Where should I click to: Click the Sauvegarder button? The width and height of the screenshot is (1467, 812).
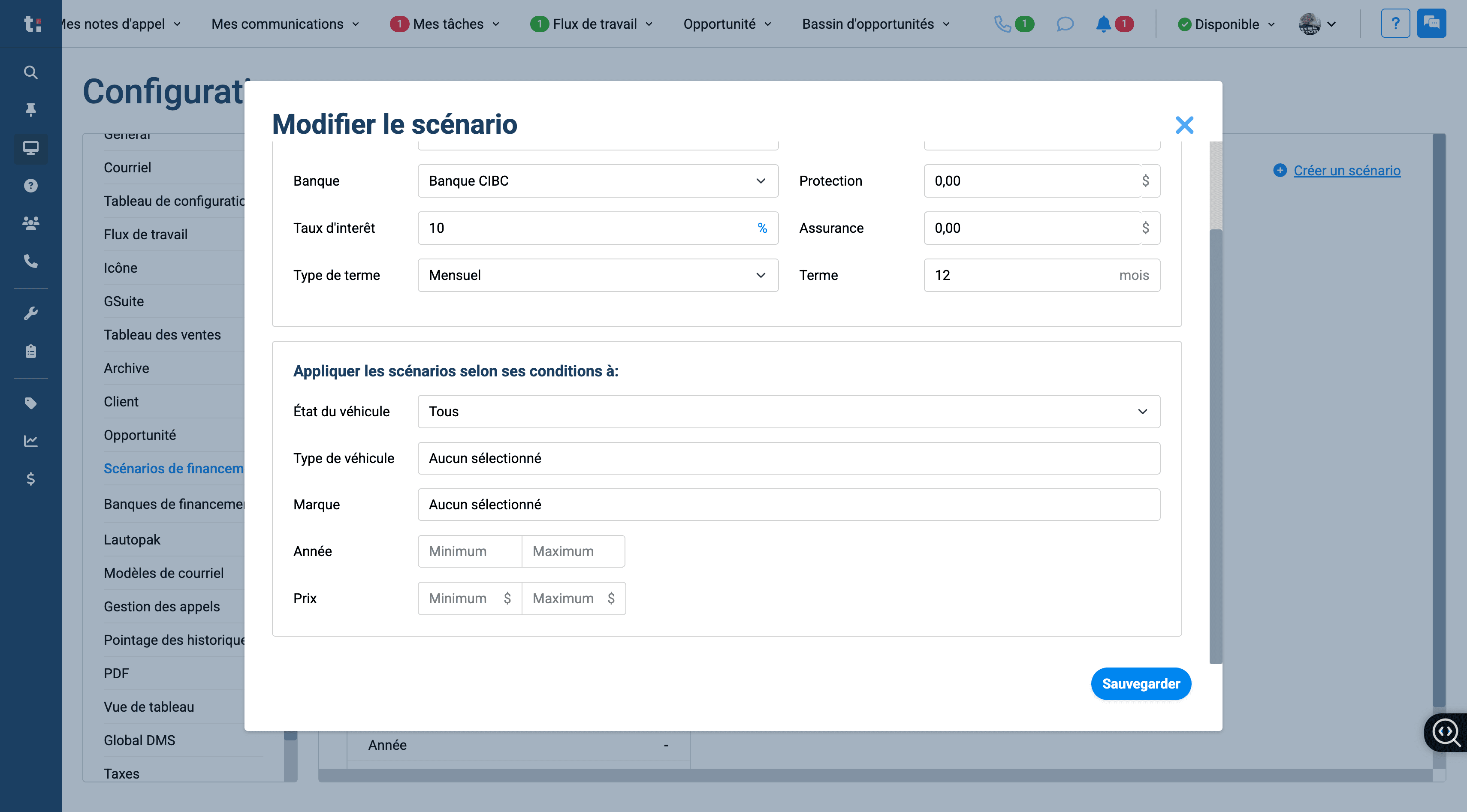[x=1141, y=683]
